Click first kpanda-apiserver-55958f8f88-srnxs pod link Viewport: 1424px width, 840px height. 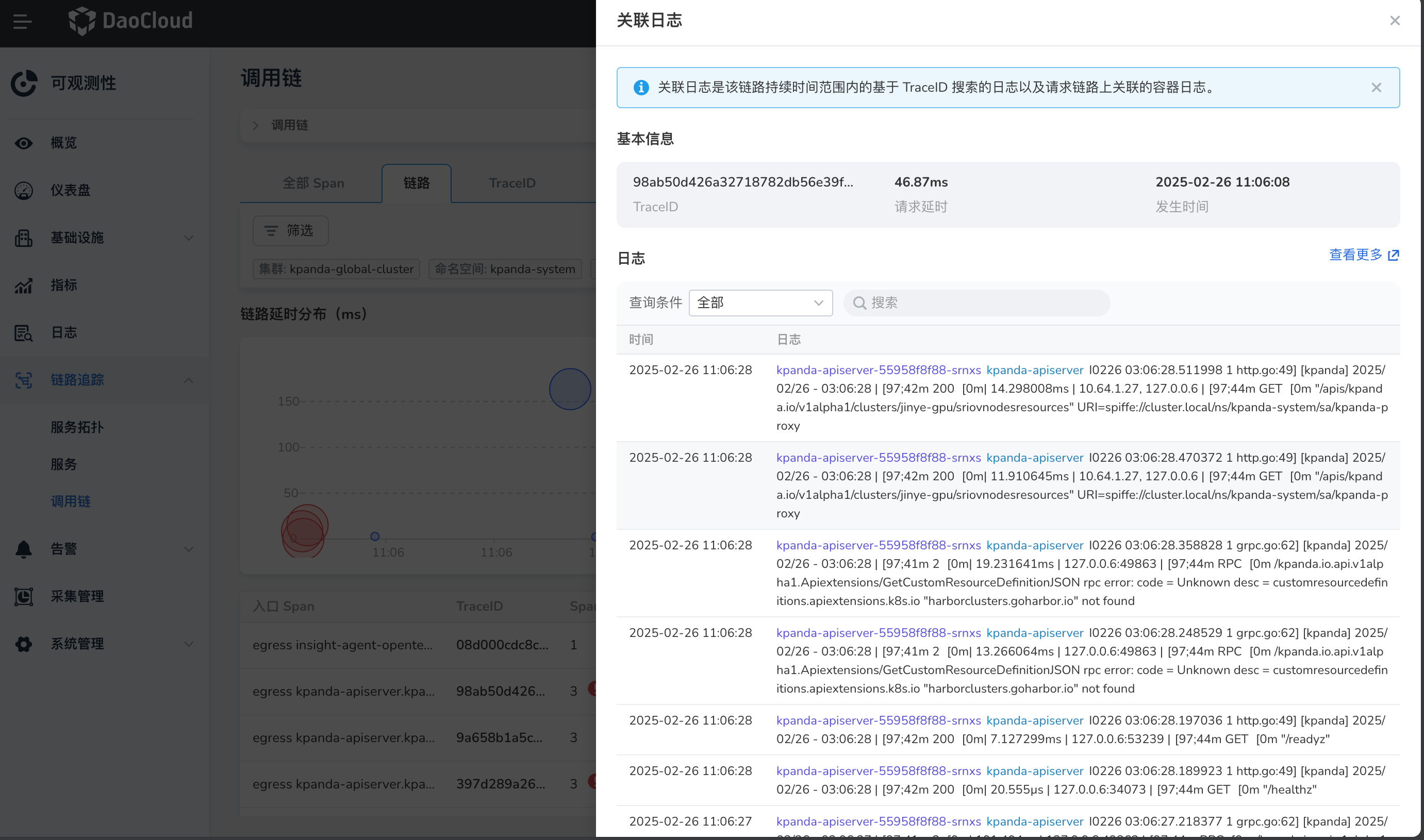[877, 370]
